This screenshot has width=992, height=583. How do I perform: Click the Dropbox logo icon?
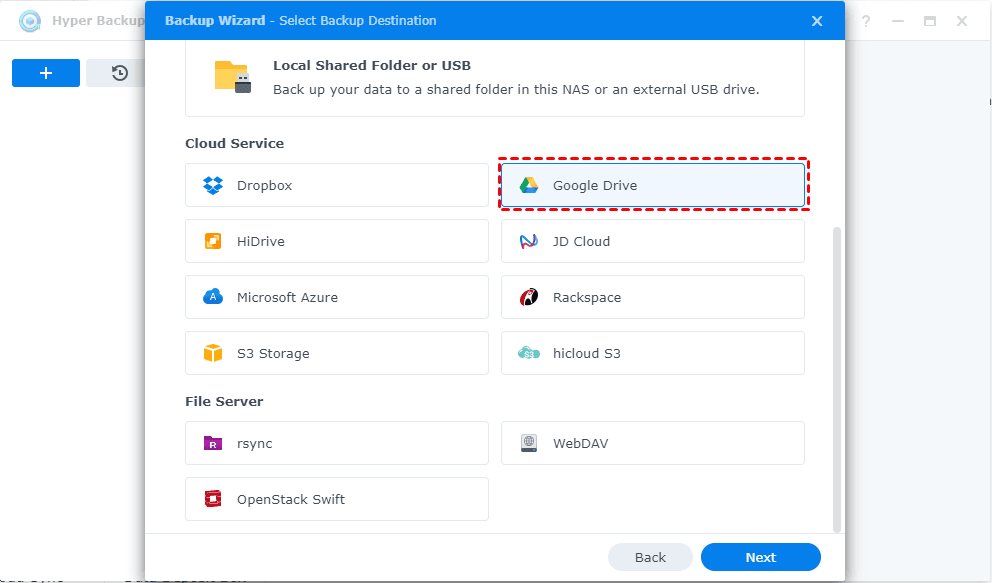(x=213, y=186)
